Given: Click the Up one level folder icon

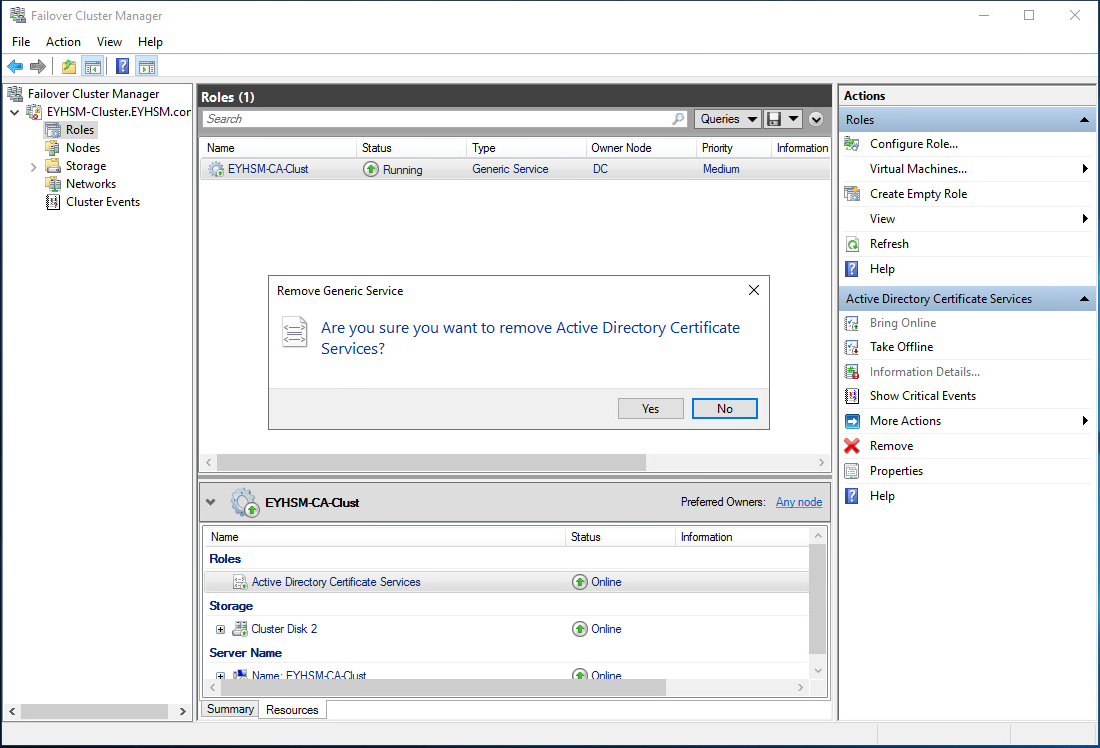Looking at the screenshot, I should pos(69,67).
